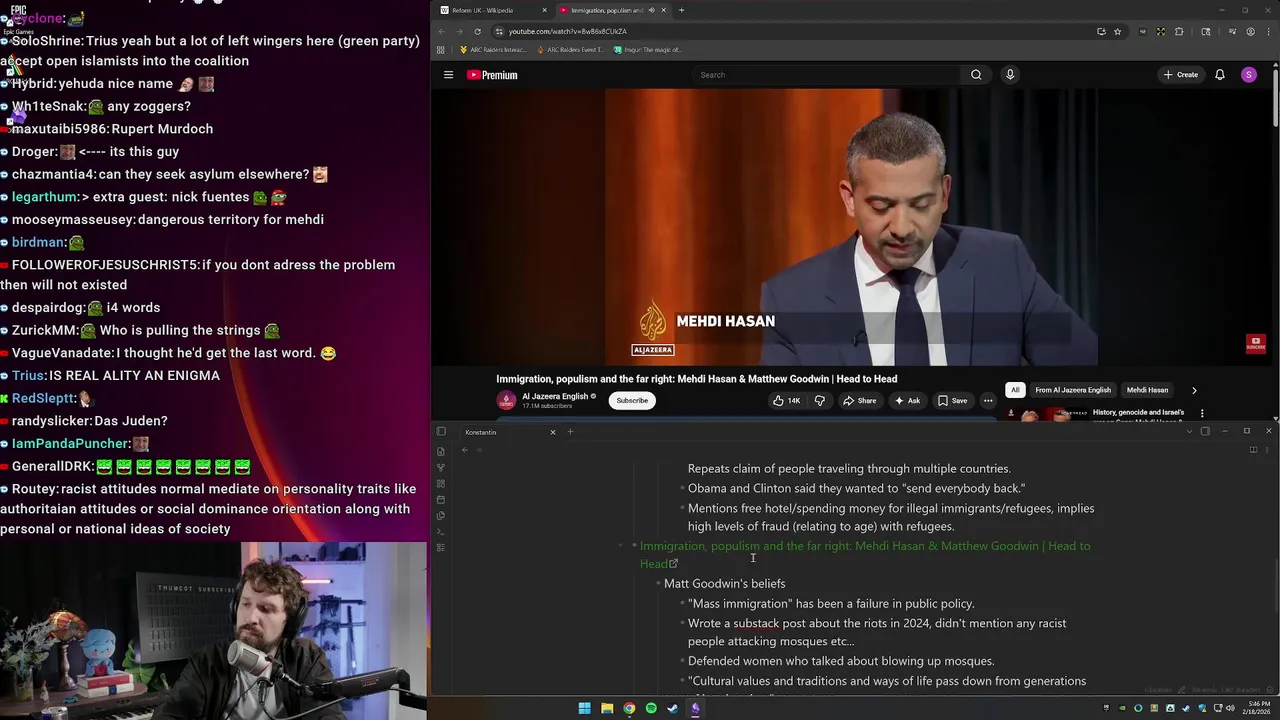Switch Obsidian note to reading view
This screenshot has width=1280, height=720.
click(1253, 450)
